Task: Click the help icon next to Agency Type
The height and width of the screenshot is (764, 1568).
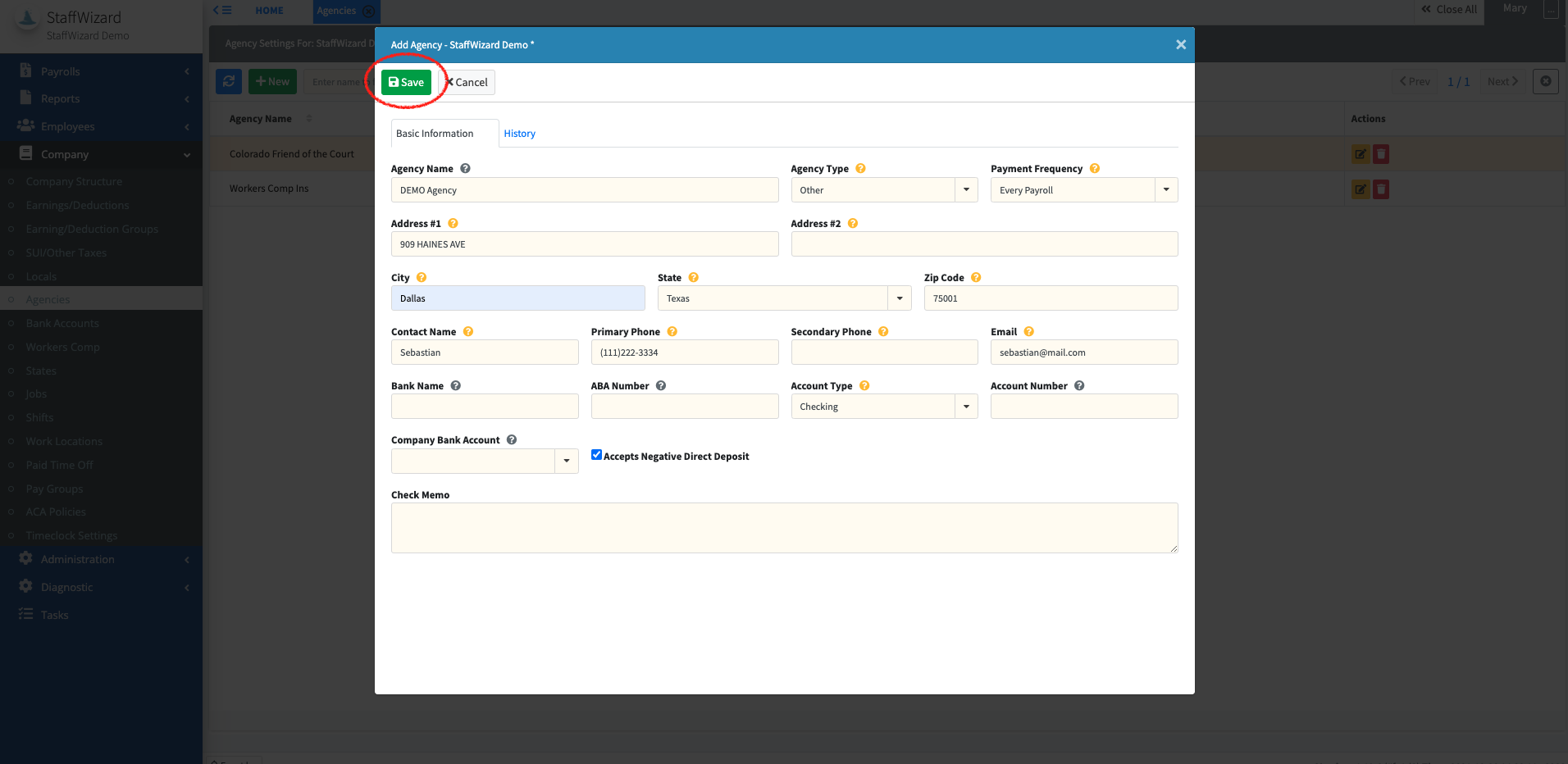Action: [860, 169]
